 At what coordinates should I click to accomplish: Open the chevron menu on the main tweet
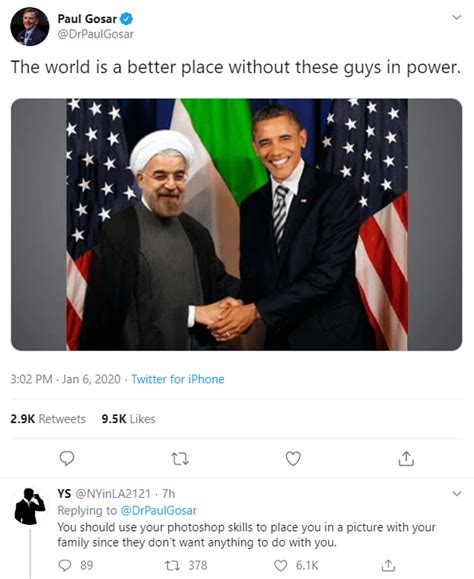pos(457,17)
